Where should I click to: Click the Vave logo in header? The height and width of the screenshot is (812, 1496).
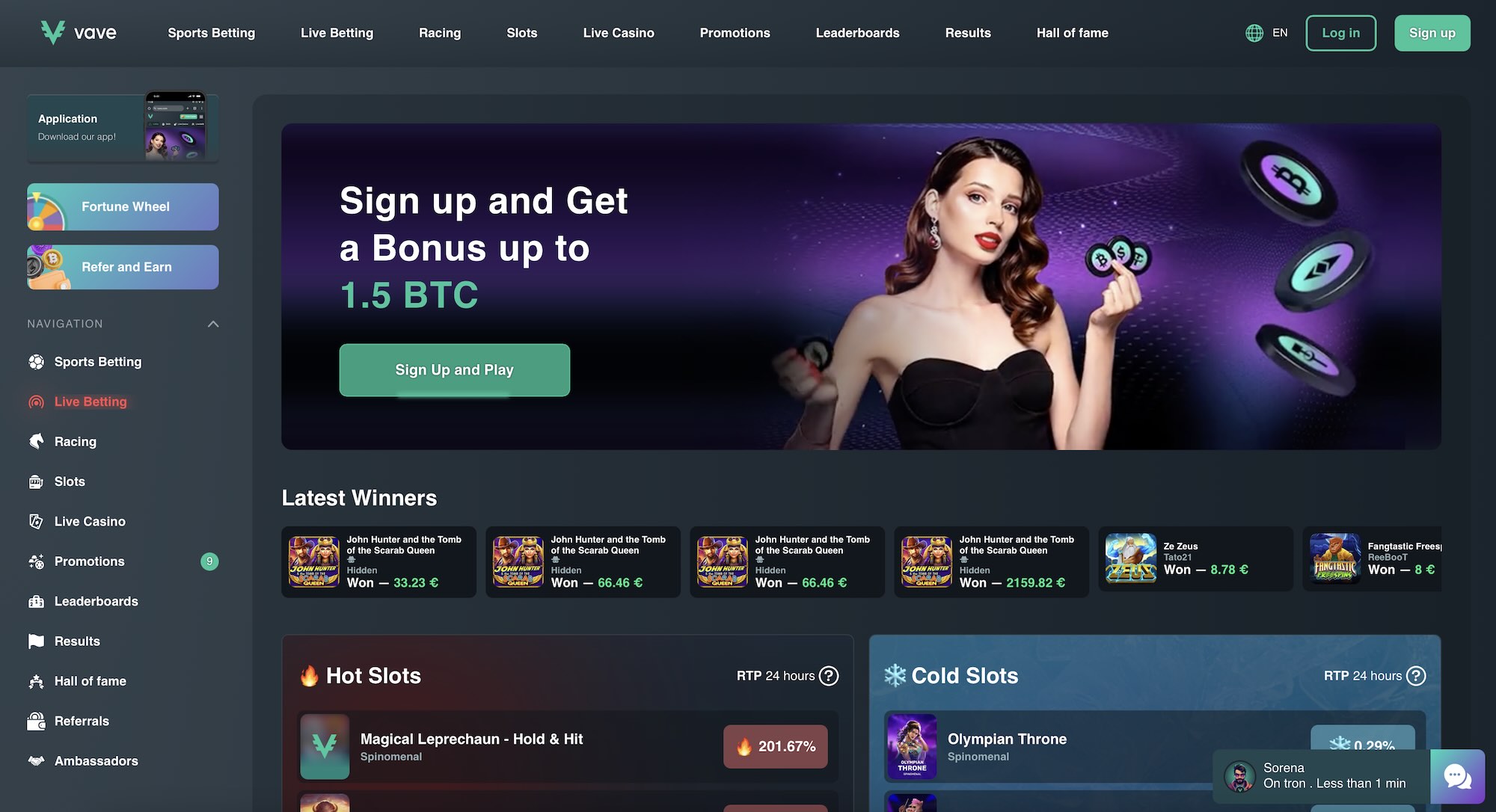pyautogui.click(x=79, y=33)
